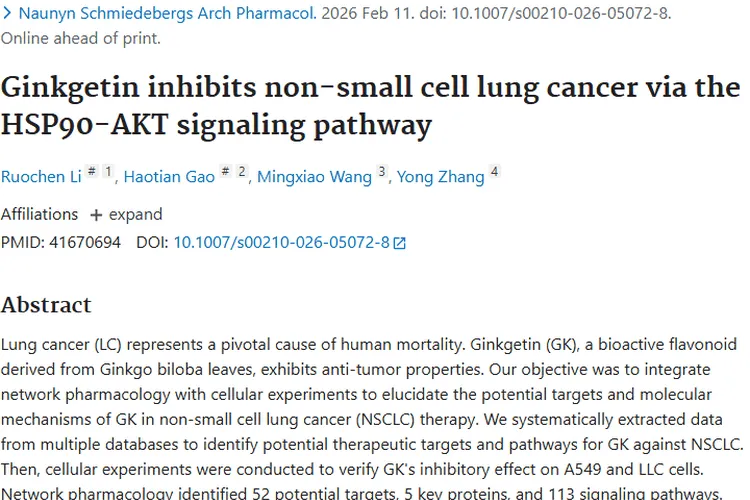Open the DOI link 10.1007/s00210-026-05072-8

tap(281, 242)
